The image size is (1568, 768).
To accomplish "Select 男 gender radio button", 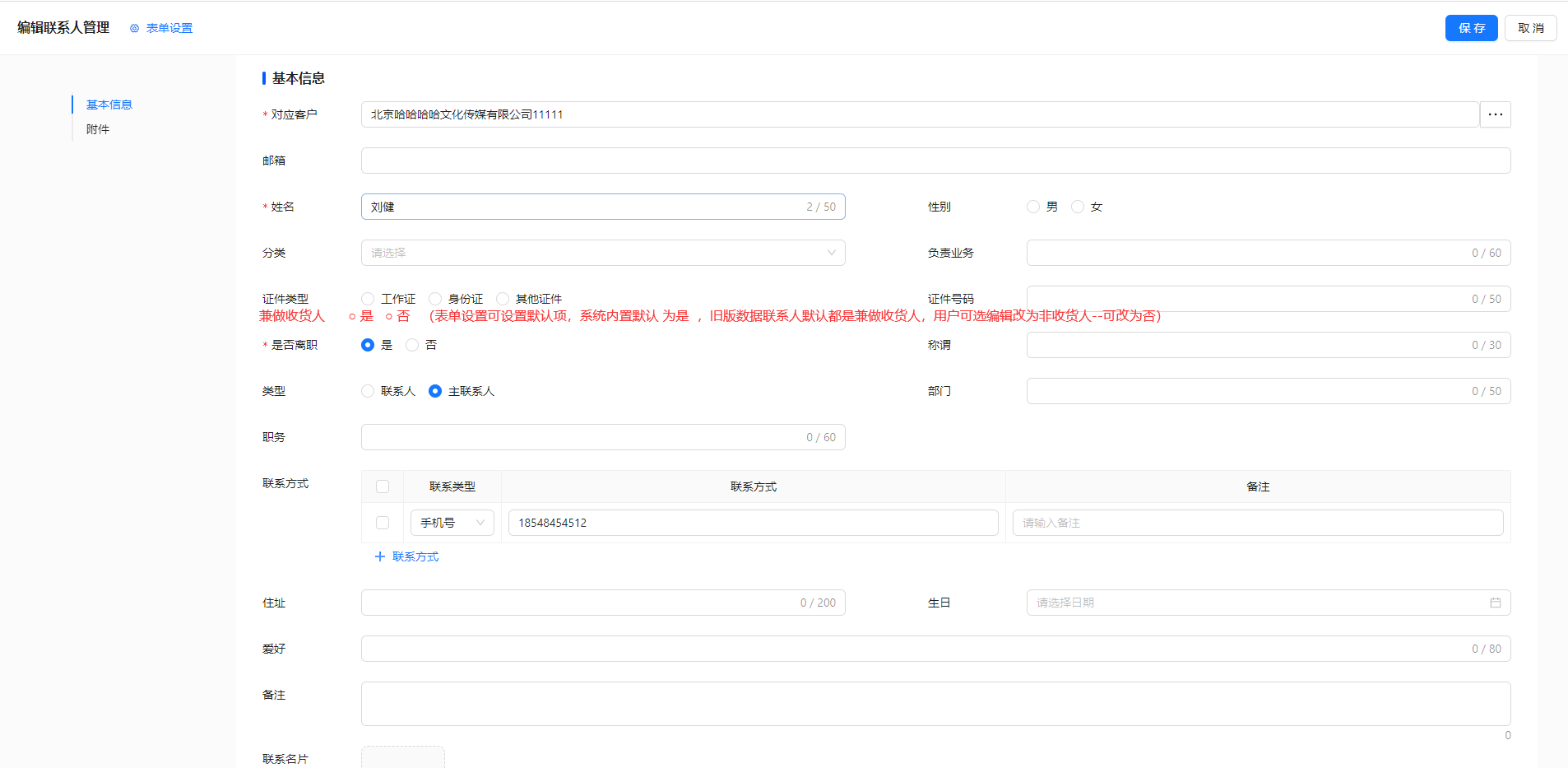I will point(1032,207).
